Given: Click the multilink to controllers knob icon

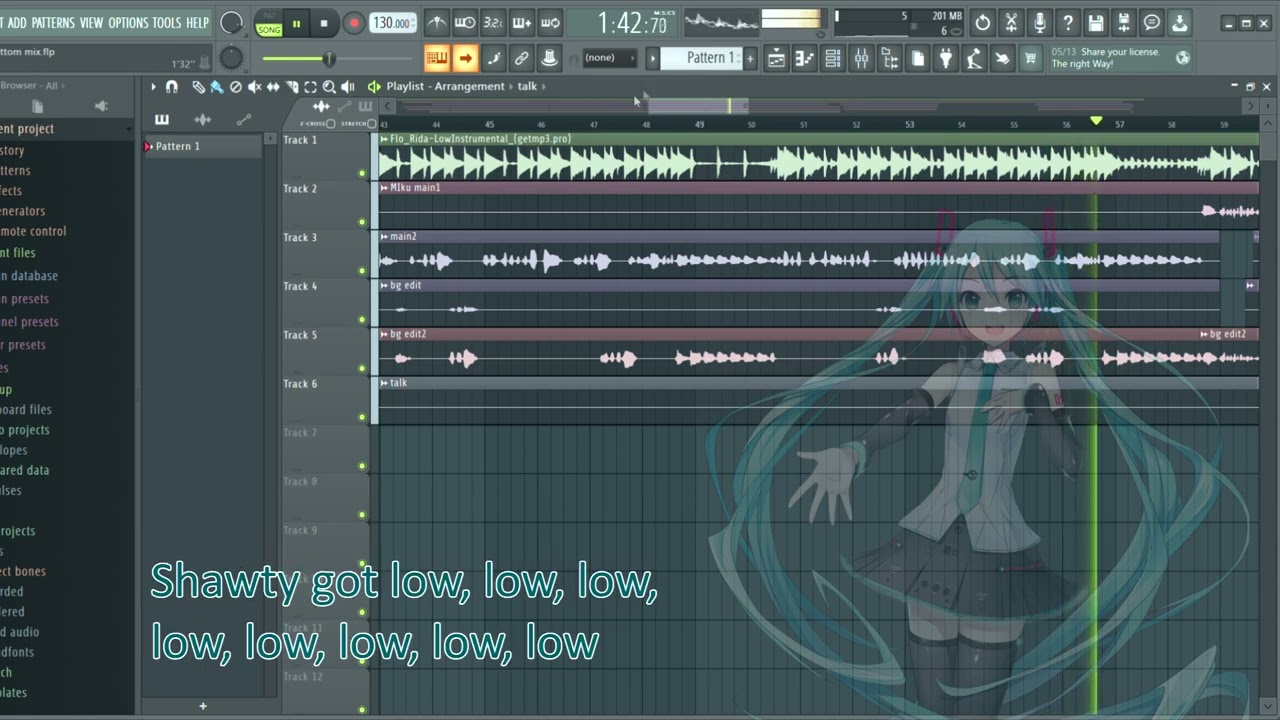Looking at the screenshot, I should (x=550, y=58).
